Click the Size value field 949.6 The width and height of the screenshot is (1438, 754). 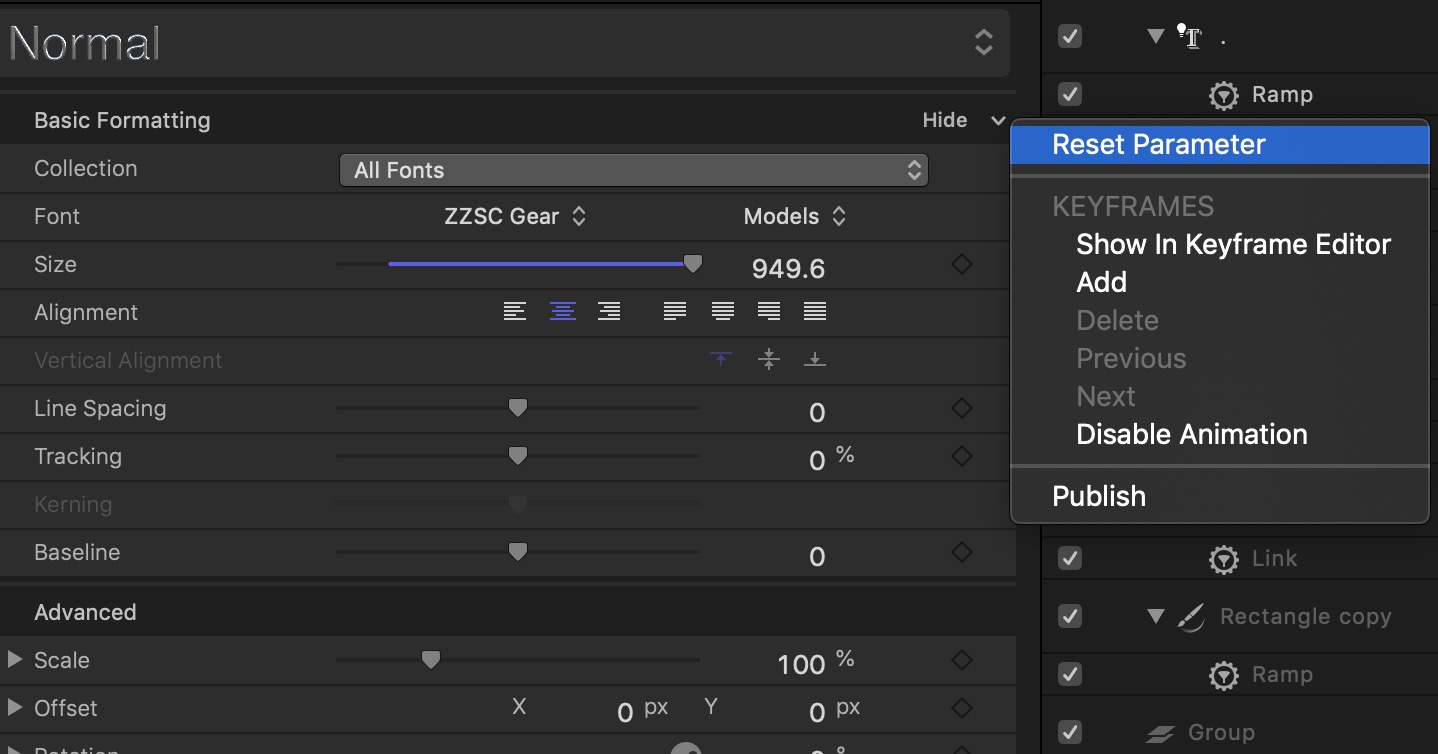pyautogui.click(x=788, y=268)
